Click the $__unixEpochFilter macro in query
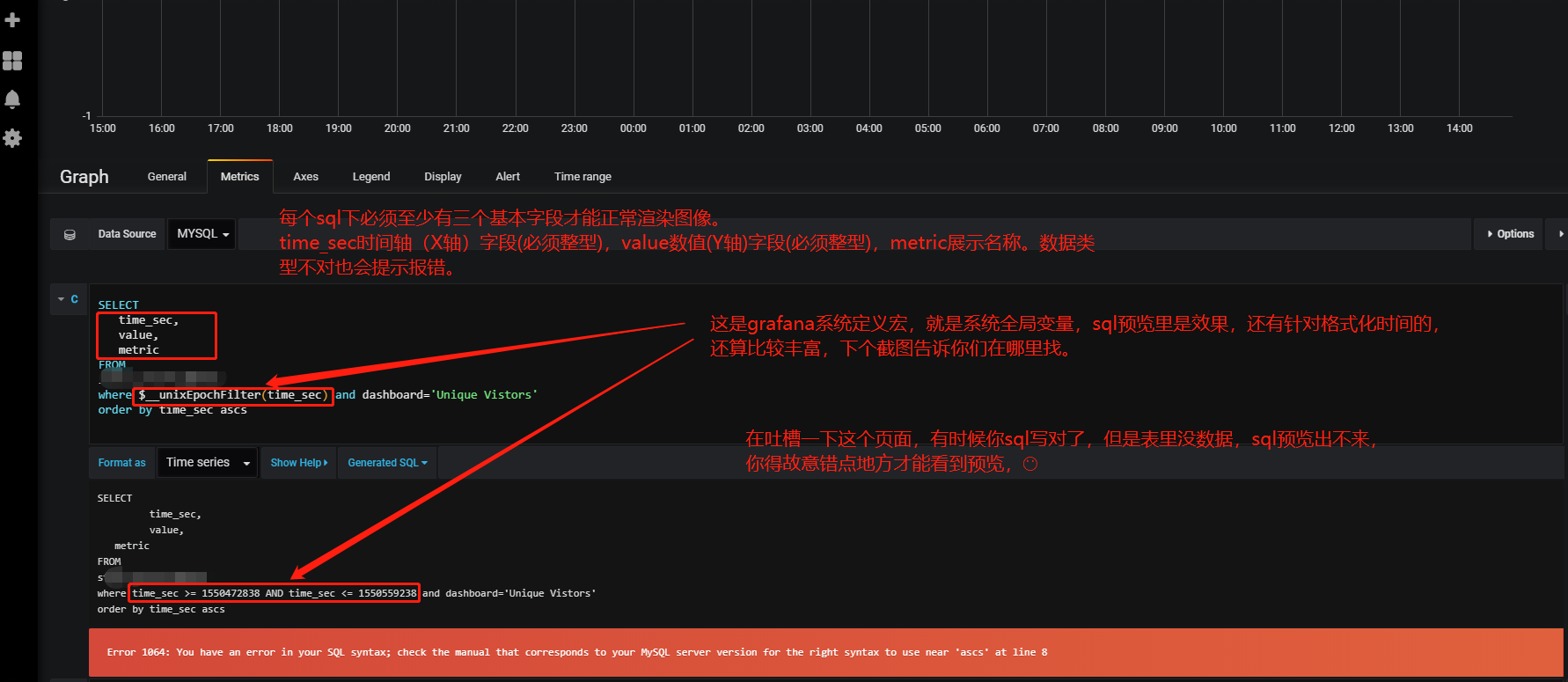Image resolution: width=1568 pixels, height=682 pixels. (x=233, y=395)
